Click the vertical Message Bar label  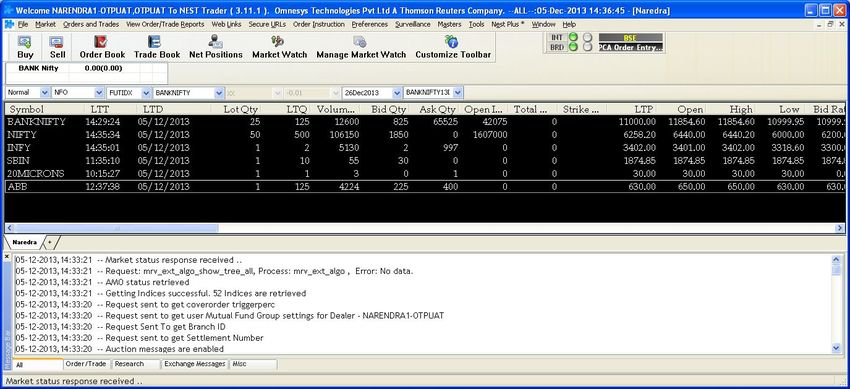[8, 350]
